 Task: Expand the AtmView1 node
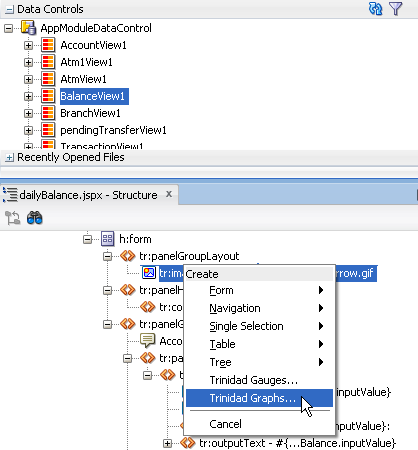(28, 79)
